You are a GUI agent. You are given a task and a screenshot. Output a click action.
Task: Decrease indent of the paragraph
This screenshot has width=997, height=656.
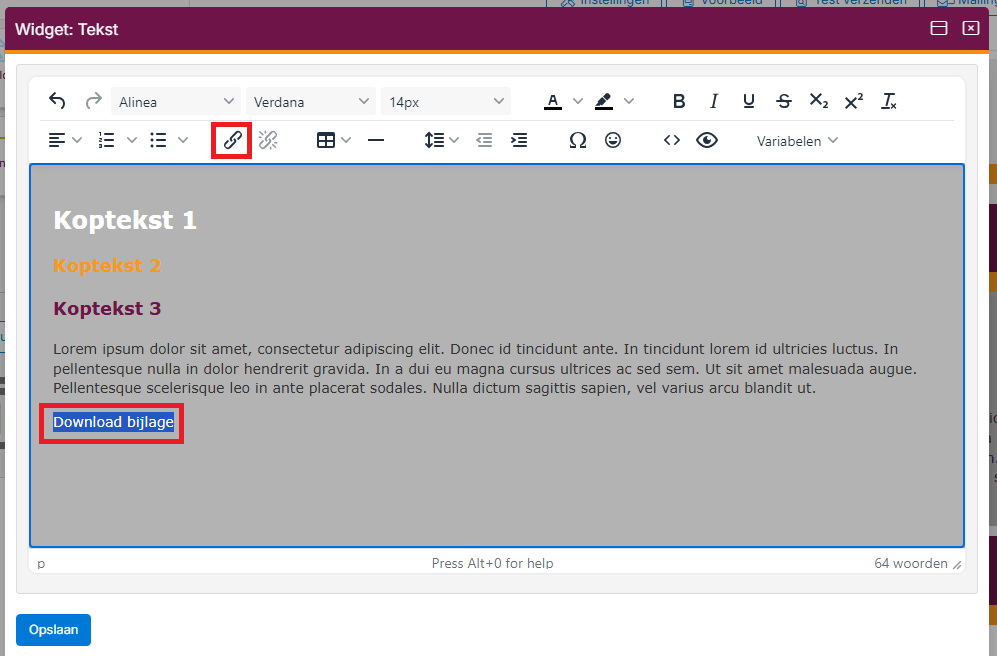pos(485,140)
